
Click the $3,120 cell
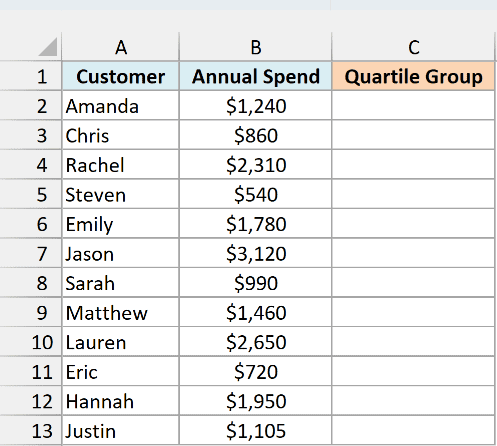click(255, 253)
